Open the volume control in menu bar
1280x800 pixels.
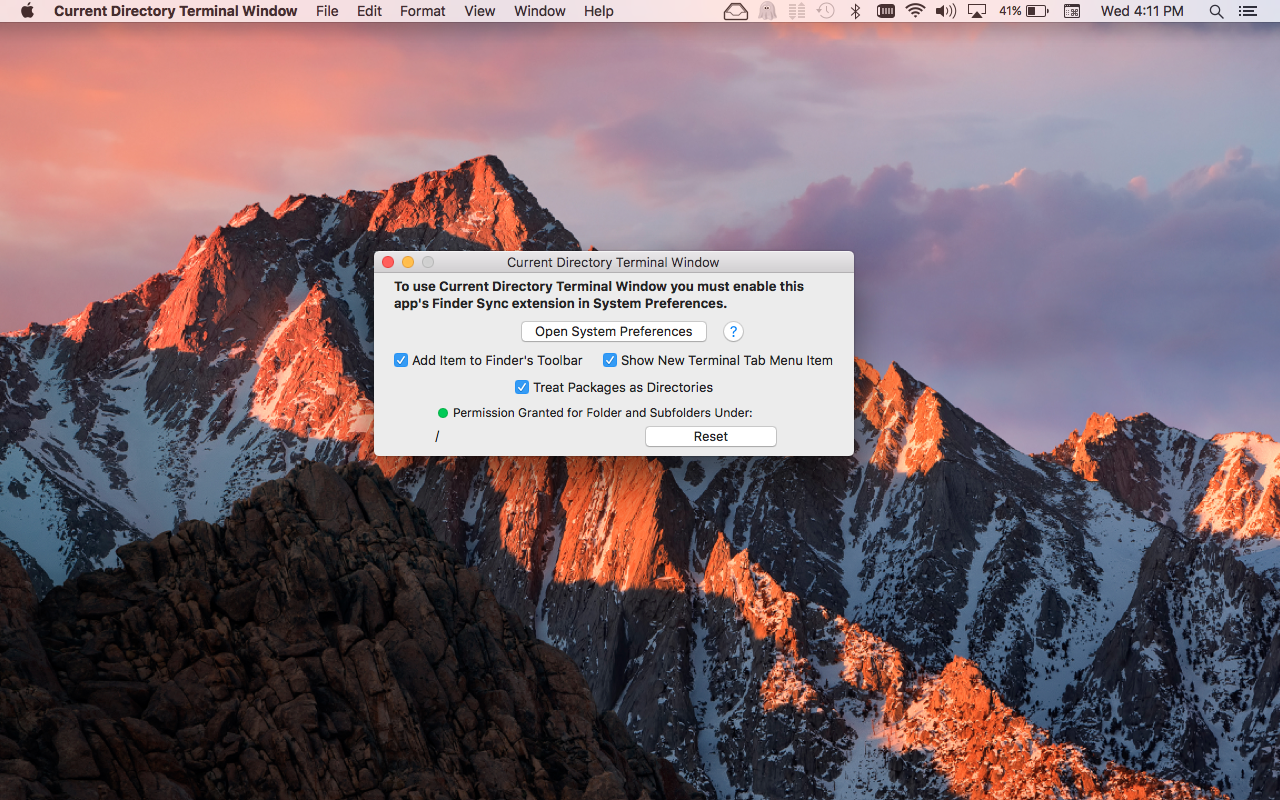pyautogui.click(x=945, y=11)
